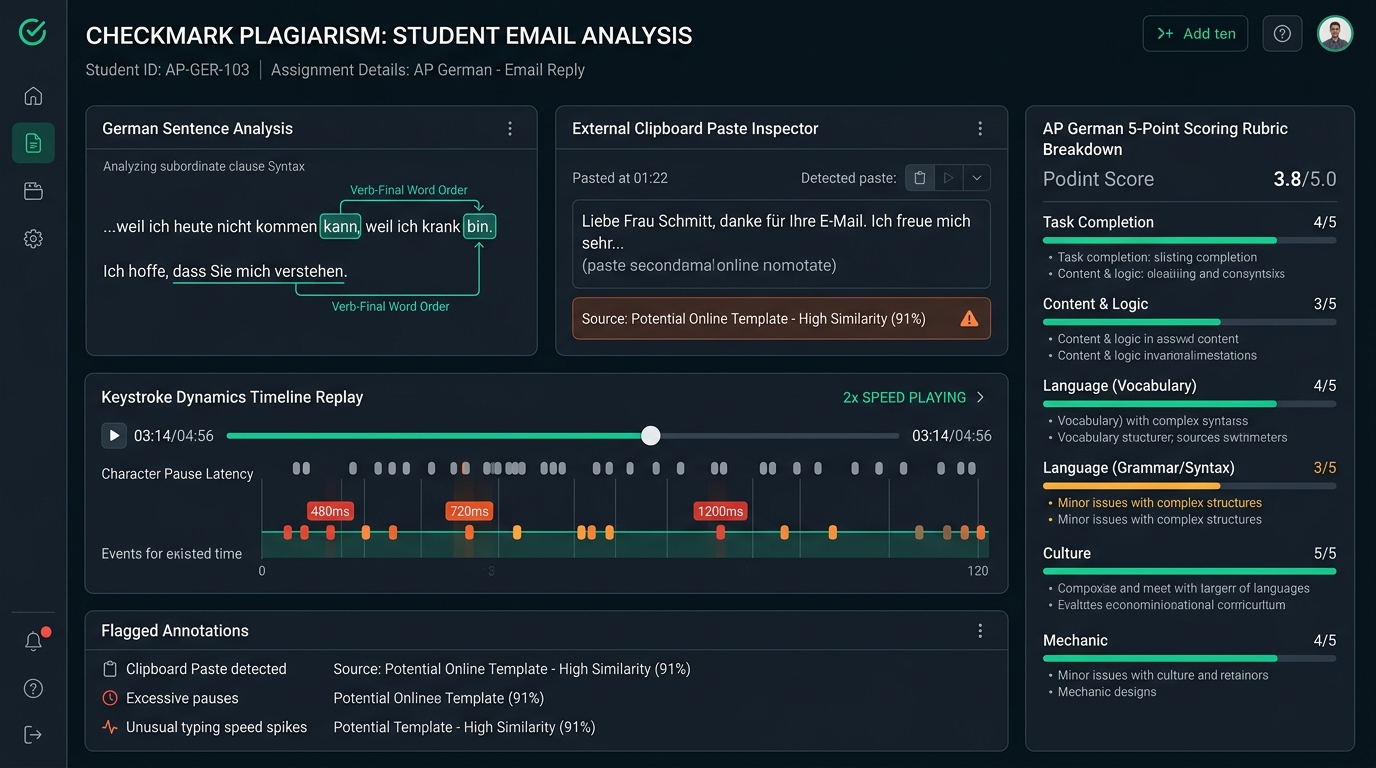Open settings gear in sidebar
This screenshot has height=768, width=1376.
tap(33, 238)
